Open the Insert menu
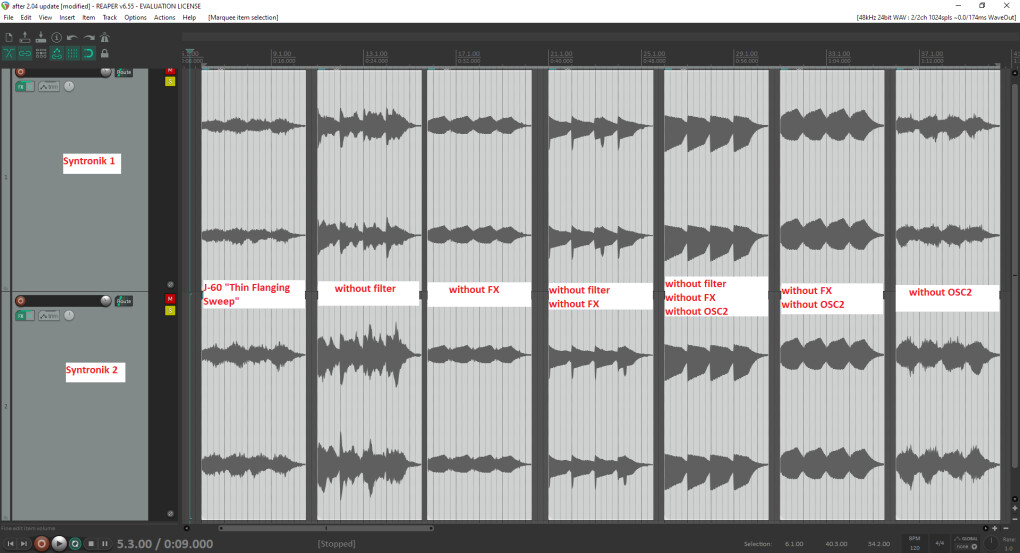The image size is (1020, 553). tap(67, 18)
